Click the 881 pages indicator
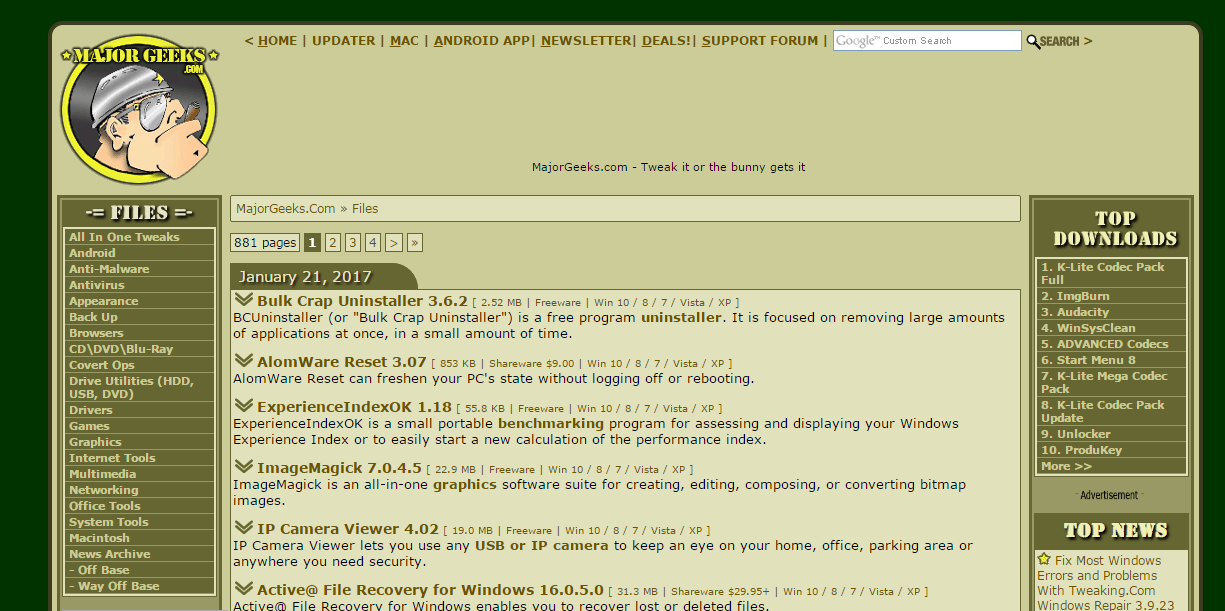This screenshot has height=611, width=1225. coord(265,242)
